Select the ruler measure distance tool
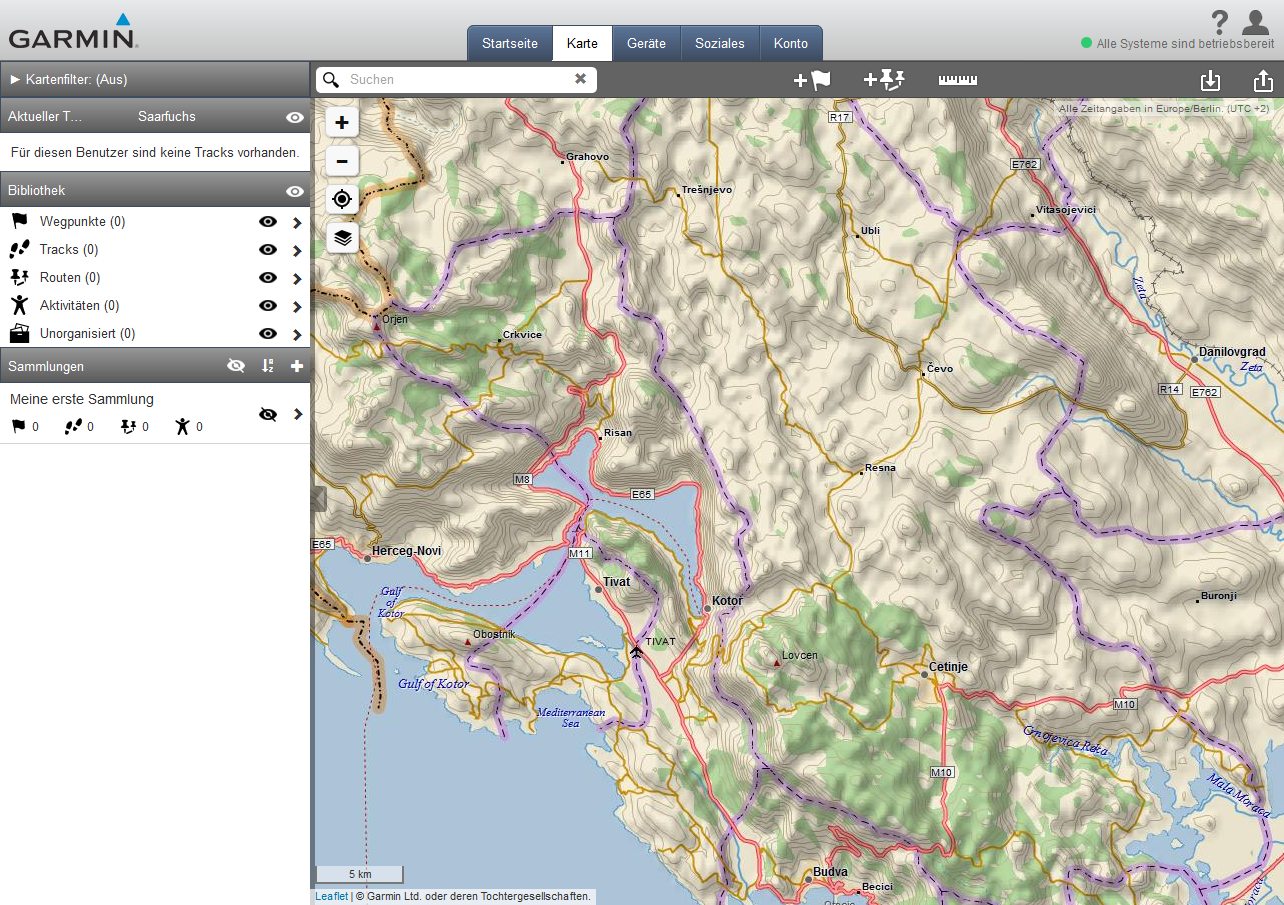 (957, 80)
